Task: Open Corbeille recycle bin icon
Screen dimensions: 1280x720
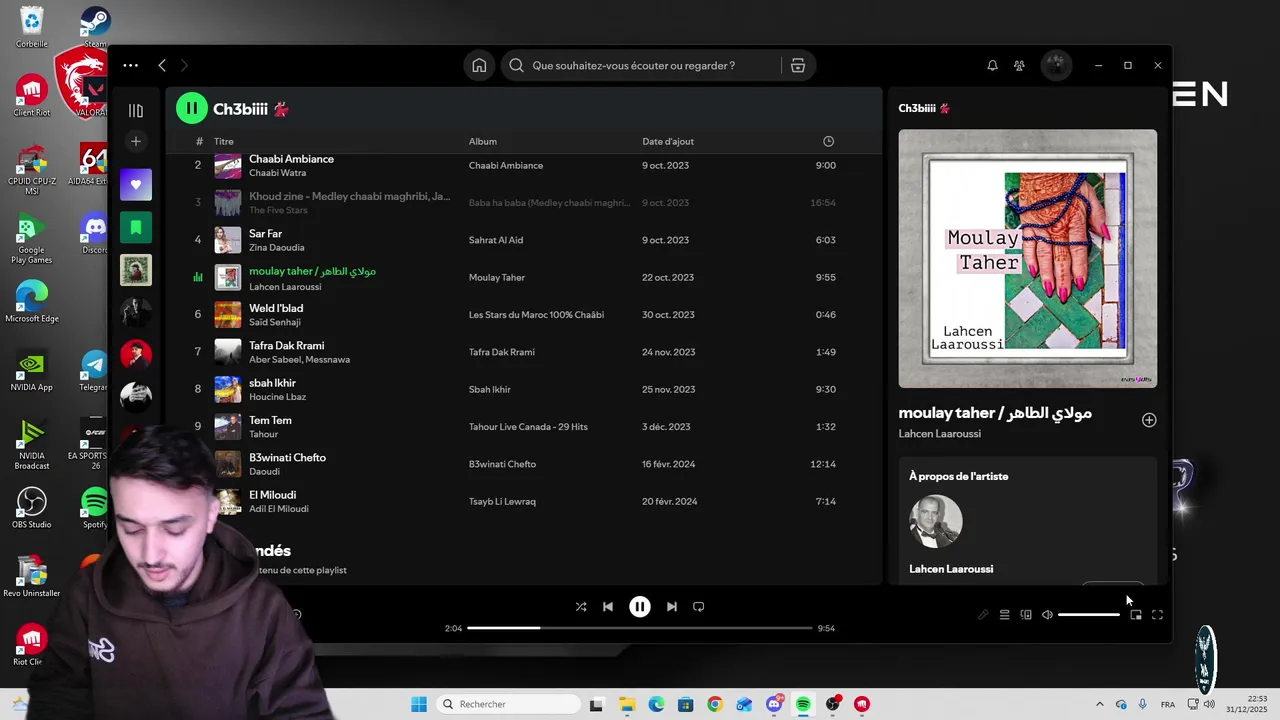Action: (32, 27)
